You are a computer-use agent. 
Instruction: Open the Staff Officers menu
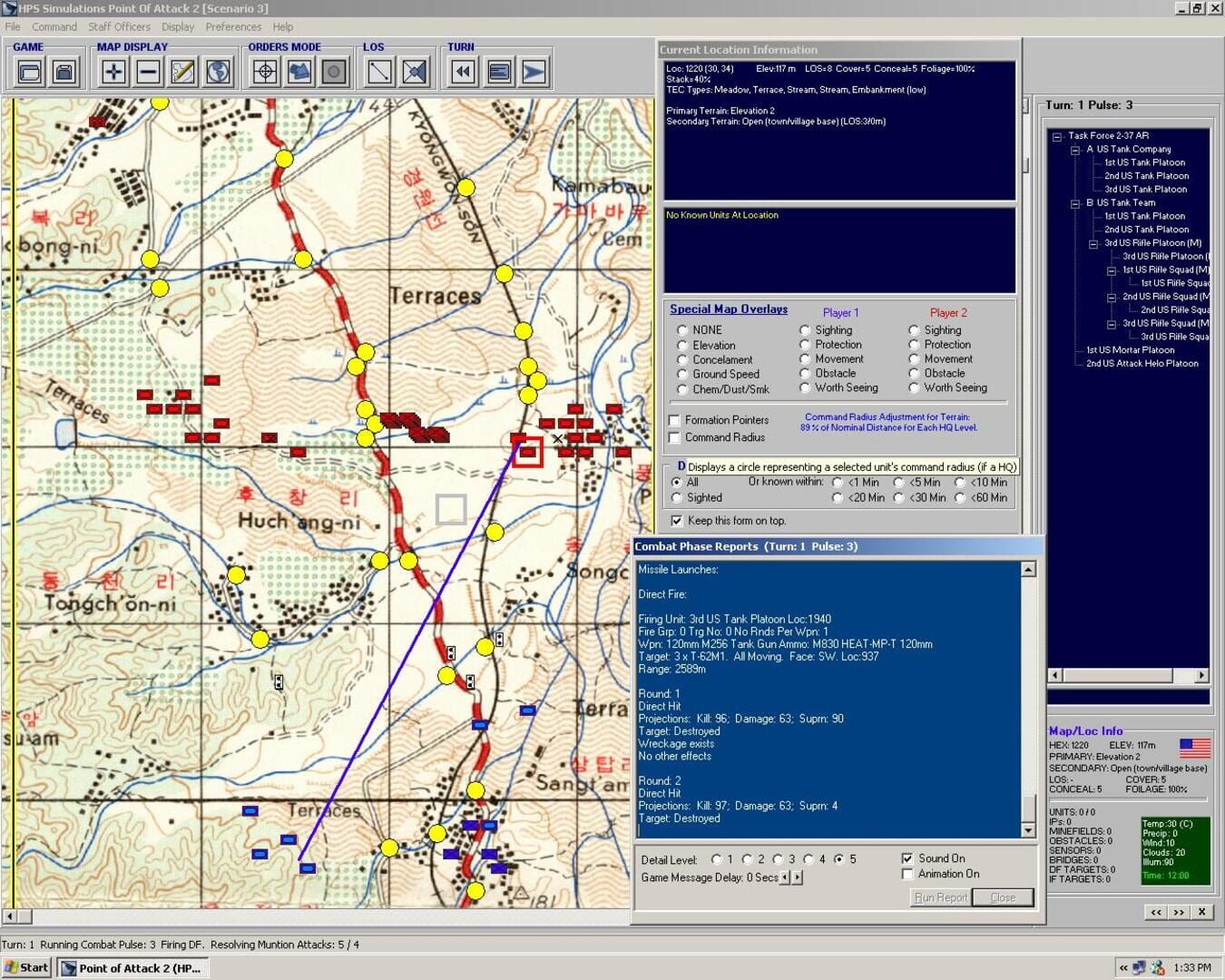[x=119, y=26]
